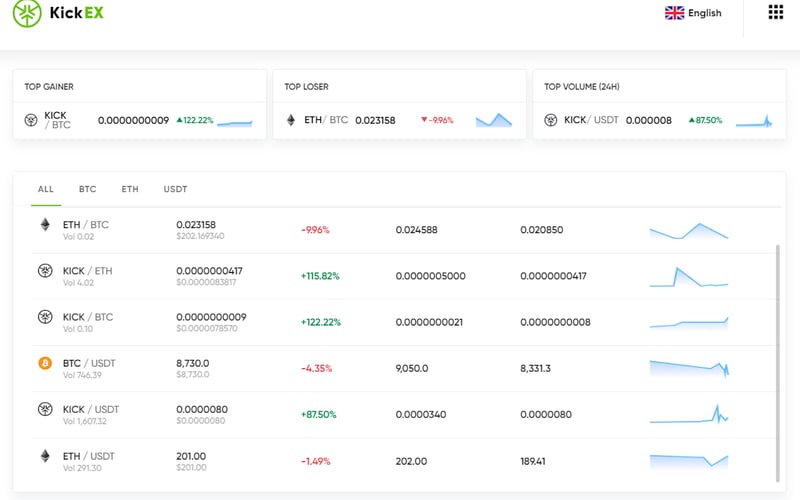Click the sparkline chart in KICK / BTC row

(x=689, y=322)
